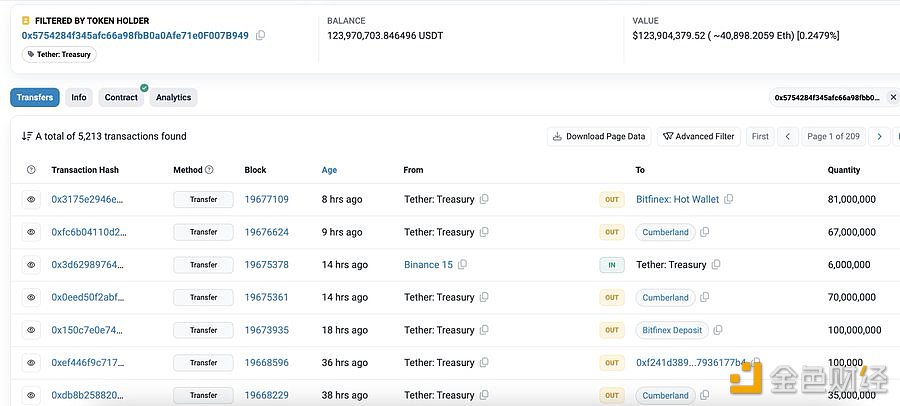
Task: Go to the next page arrow
Action: (x=879, y=137)
